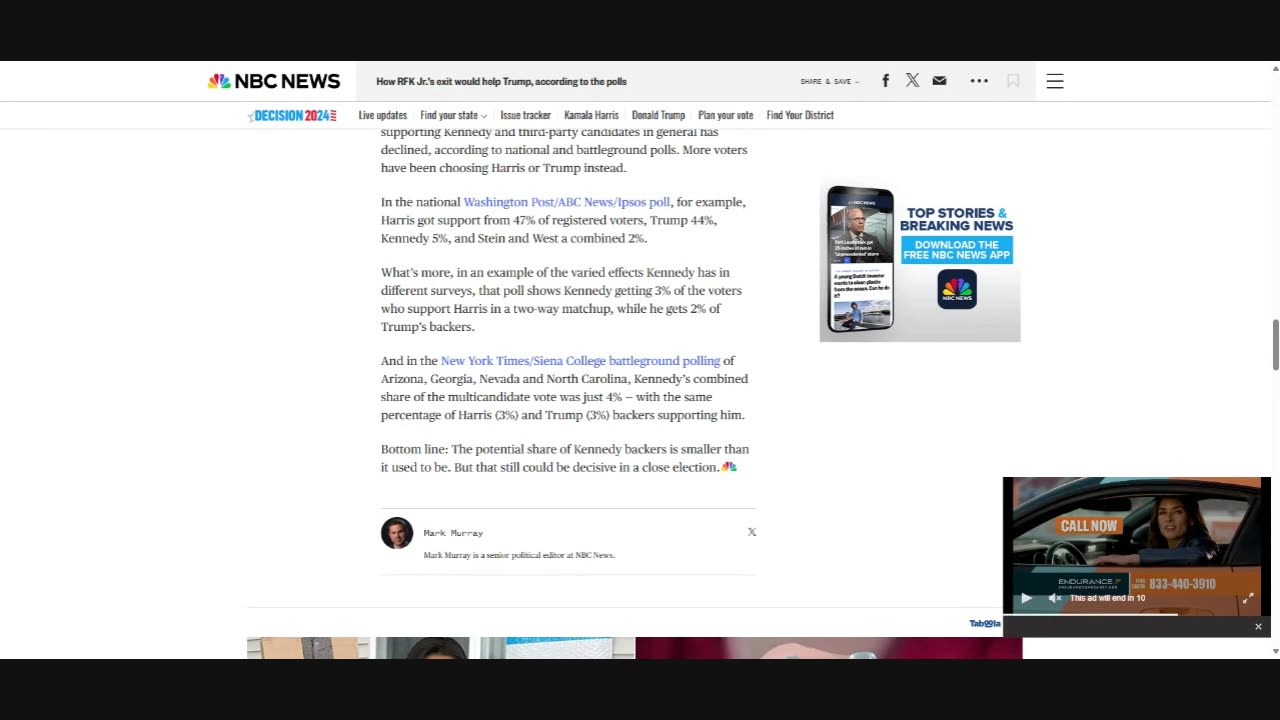Click Mark Murray's author photo
1280x720 pixels.
point(397,533)
